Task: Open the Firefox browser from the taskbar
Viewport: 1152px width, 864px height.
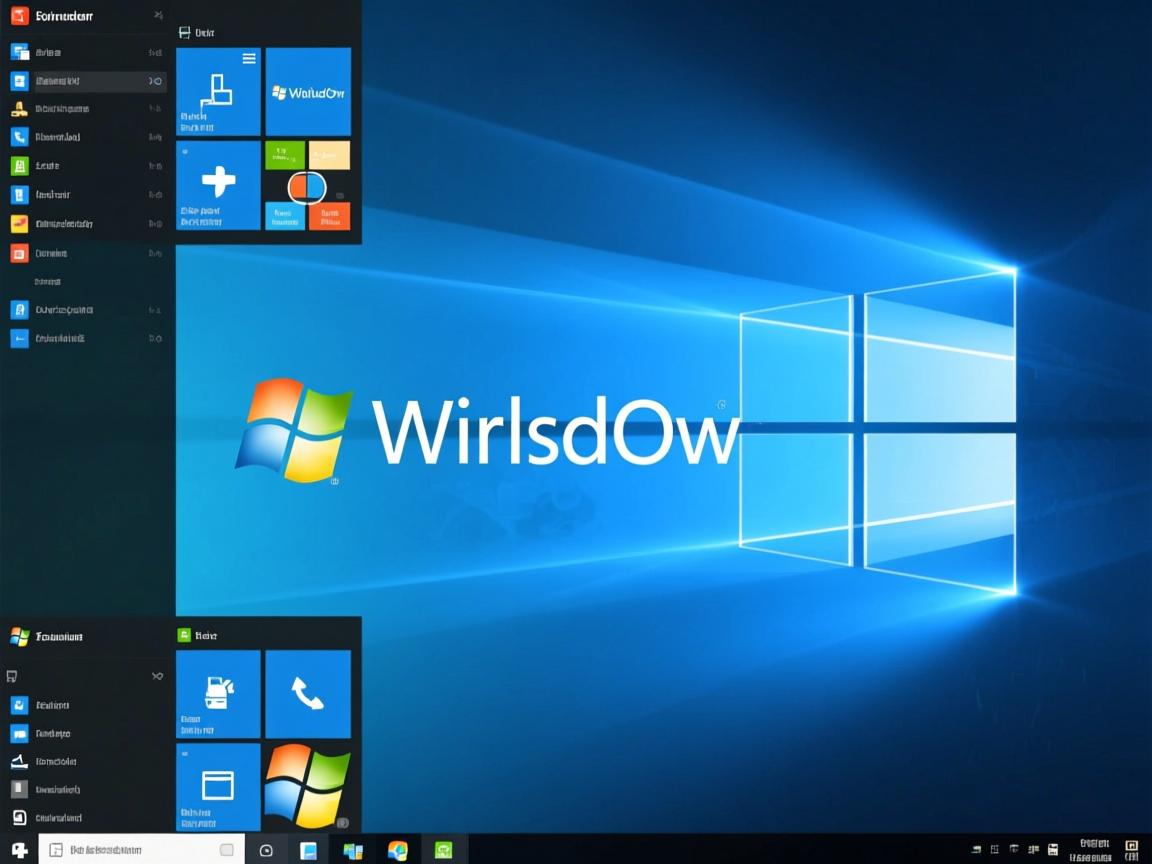Action: coord(397,849)
